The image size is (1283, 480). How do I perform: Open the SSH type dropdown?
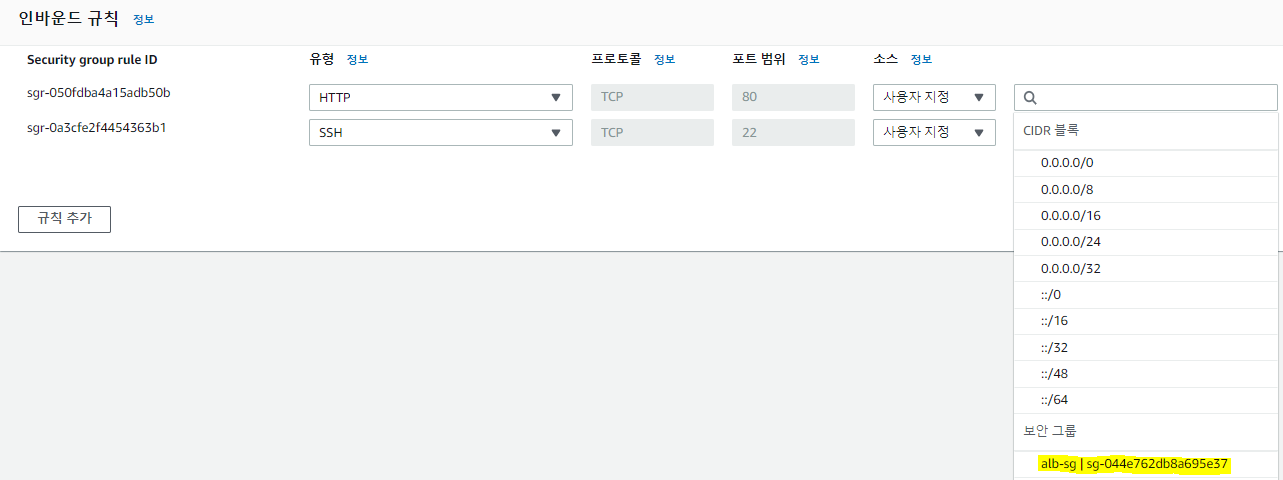pos(440,133)
